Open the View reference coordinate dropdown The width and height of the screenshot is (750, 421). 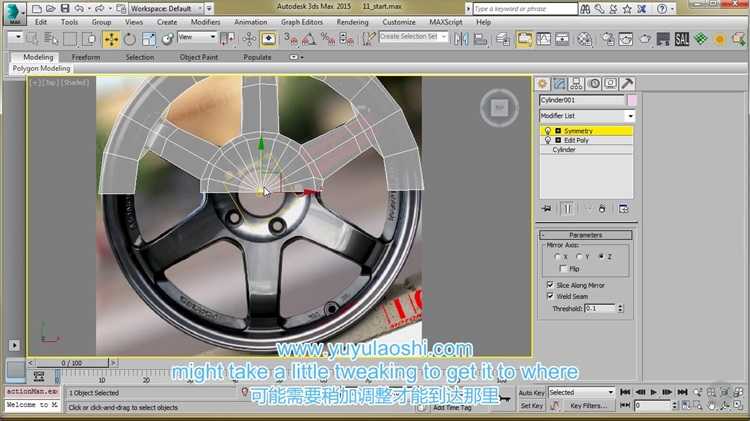point(197,37)
